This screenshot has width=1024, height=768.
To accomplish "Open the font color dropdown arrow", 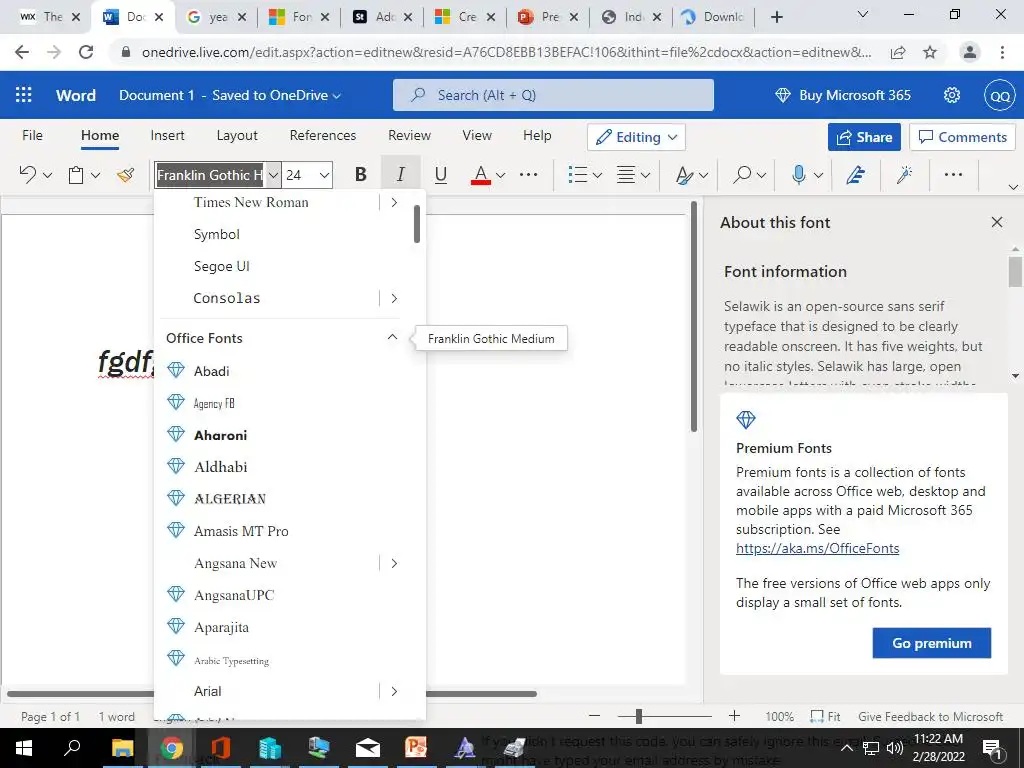I will coord(500,175).
